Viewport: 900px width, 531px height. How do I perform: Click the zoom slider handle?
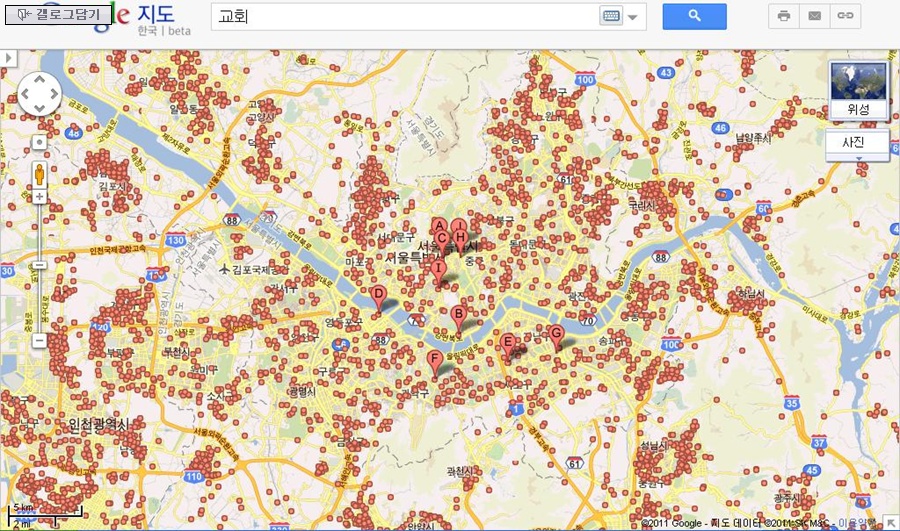pyautogui.click(x=39, y=265)
